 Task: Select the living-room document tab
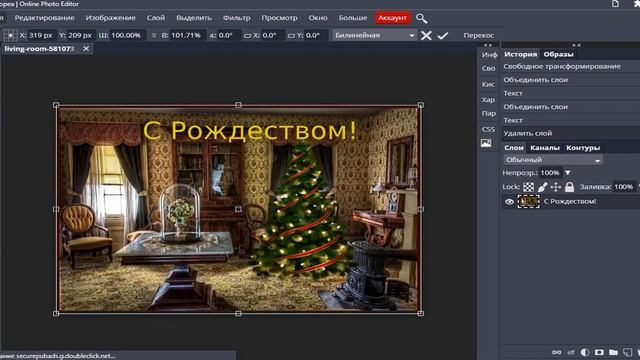pyautogui.click(x=39, y=49)
